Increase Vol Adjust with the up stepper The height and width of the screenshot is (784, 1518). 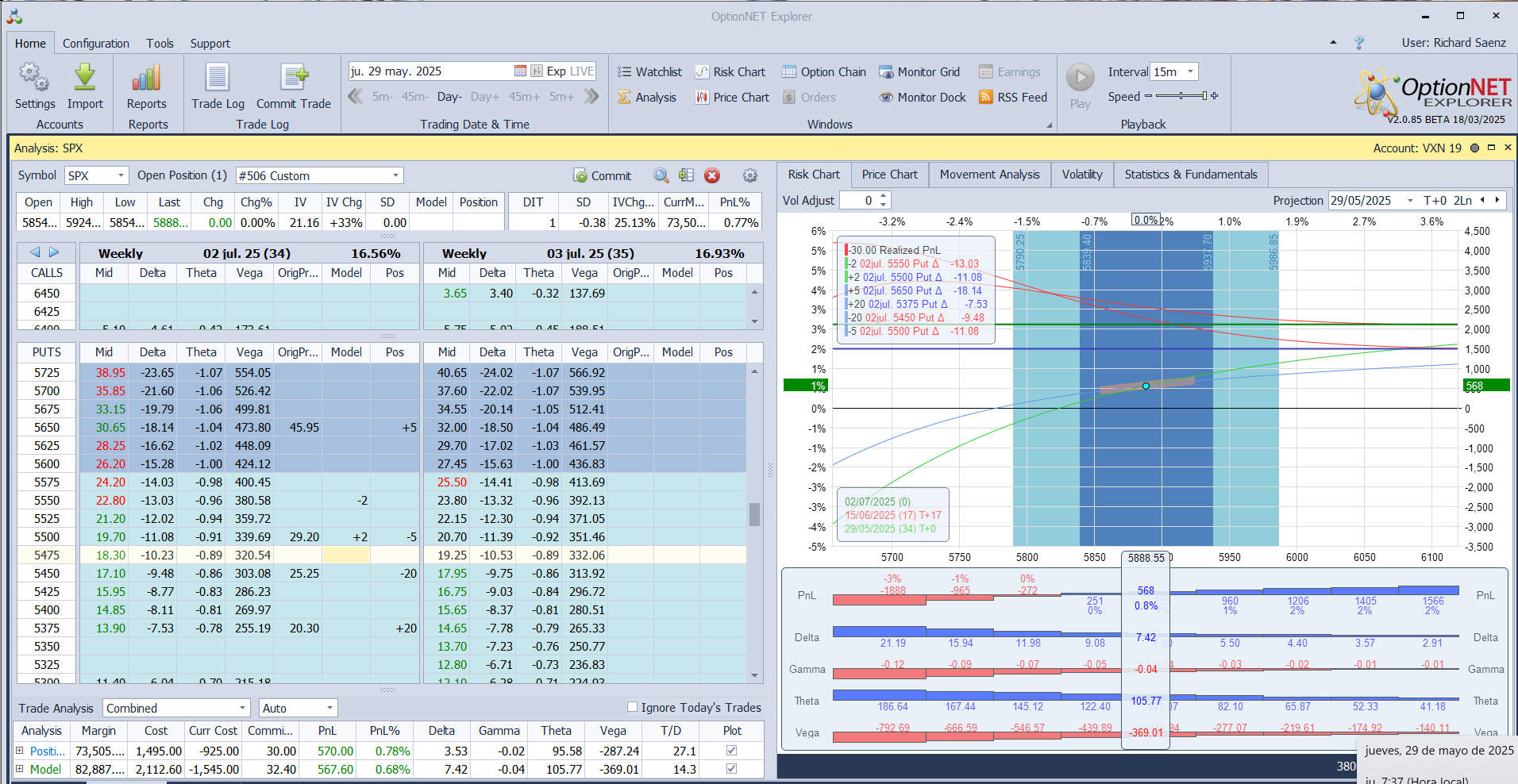pos(884,196)
